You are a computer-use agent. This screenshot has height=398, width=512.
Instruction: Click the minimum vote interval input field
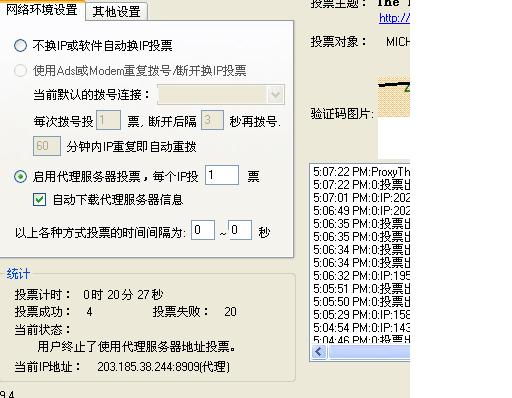pos(203,230)
